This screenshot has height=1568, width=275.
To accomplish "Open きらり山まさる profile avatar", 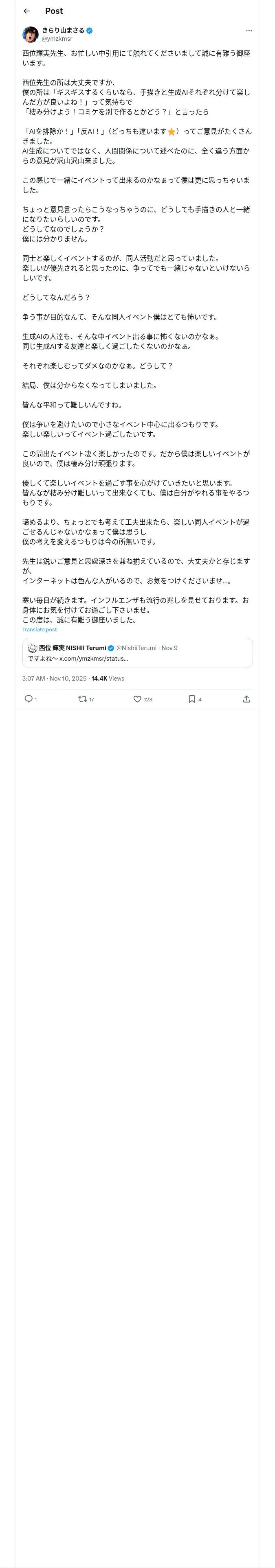I will tap(31, 34).
